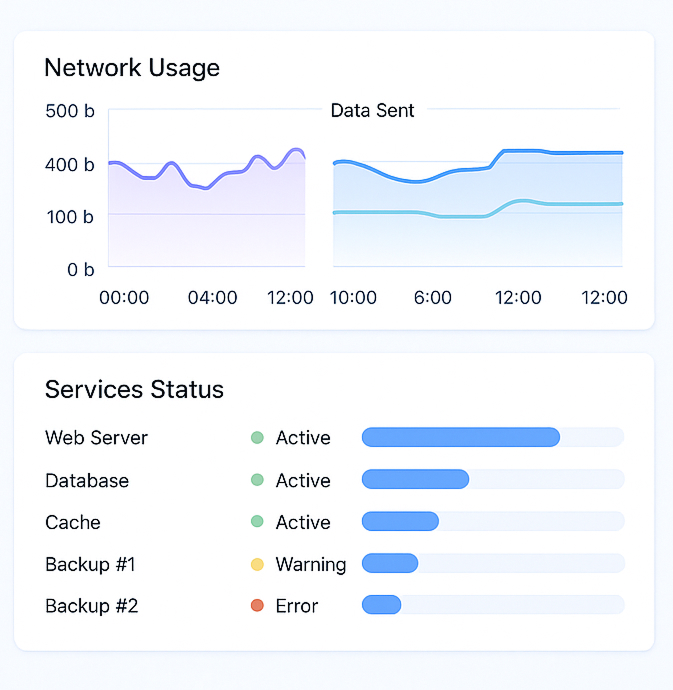
Task: Click the red error dot for Backup #2
Action: pos(257,606)
